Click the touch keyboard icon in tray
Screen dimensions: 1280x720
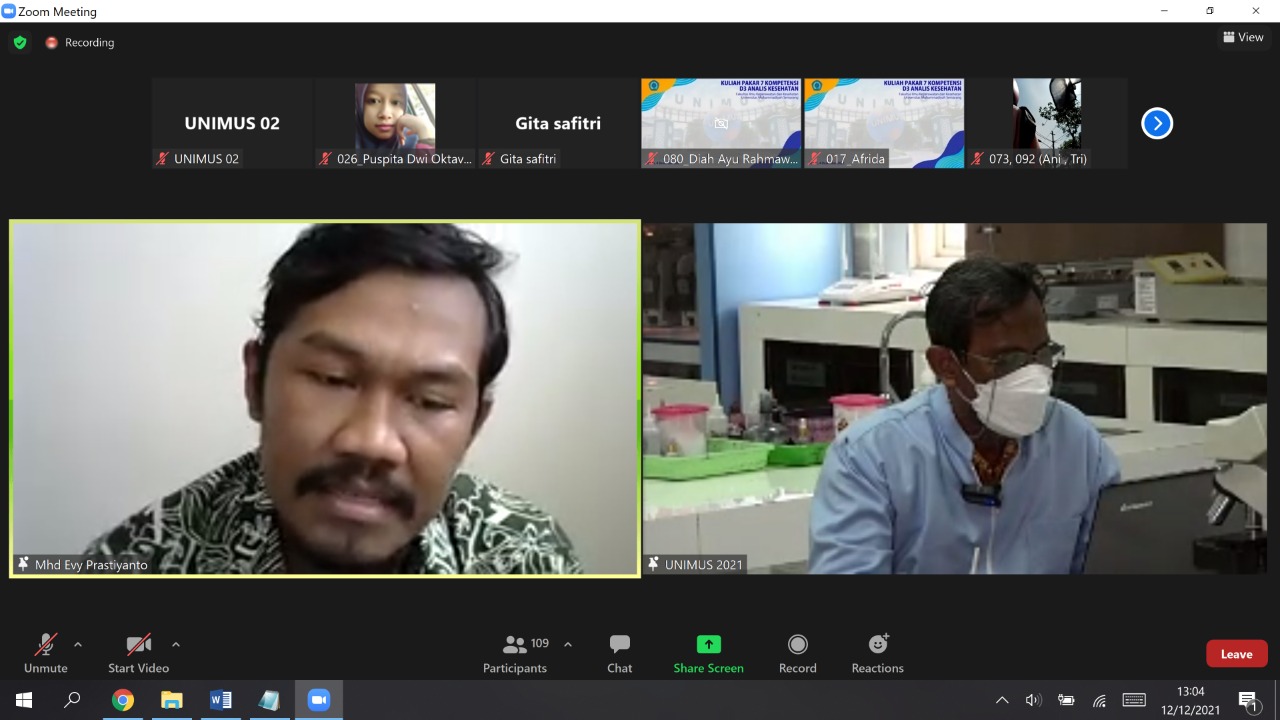(1134, 700)
